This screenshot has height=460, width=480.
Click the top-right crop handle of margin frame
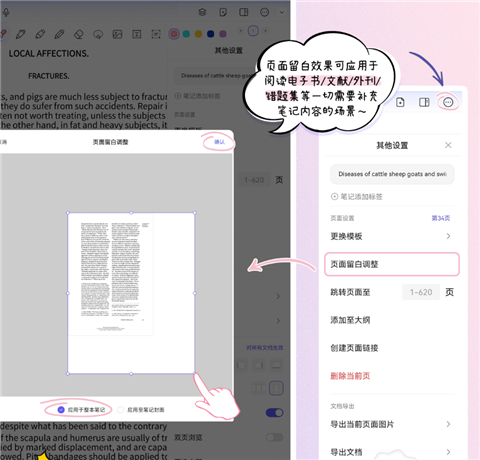coord(195,213)
